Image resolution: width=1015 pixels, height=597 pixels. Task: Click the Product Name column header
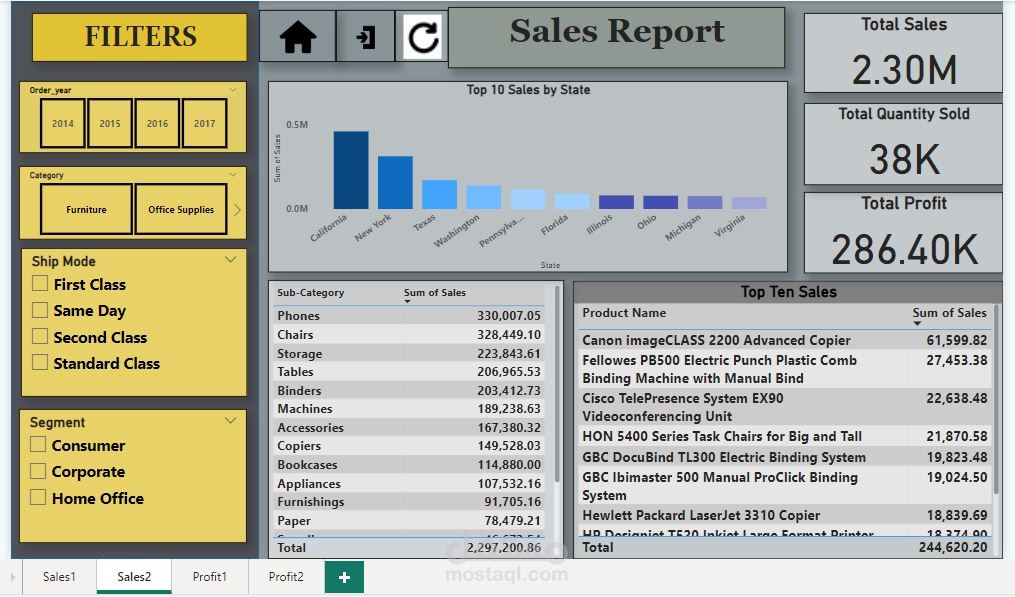click(624, 313)
